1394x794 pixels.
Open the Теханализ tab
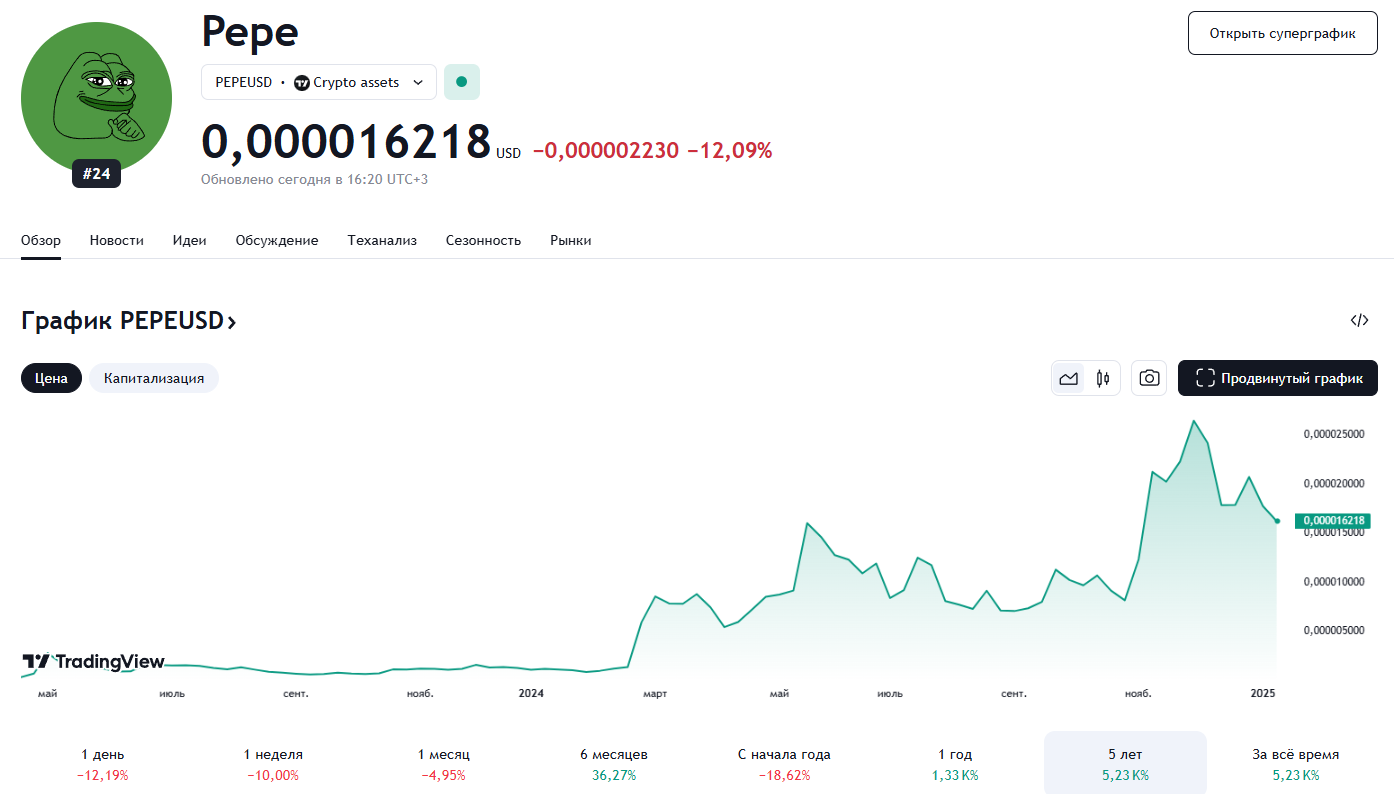pyautogui.click(x=382, y=240)
